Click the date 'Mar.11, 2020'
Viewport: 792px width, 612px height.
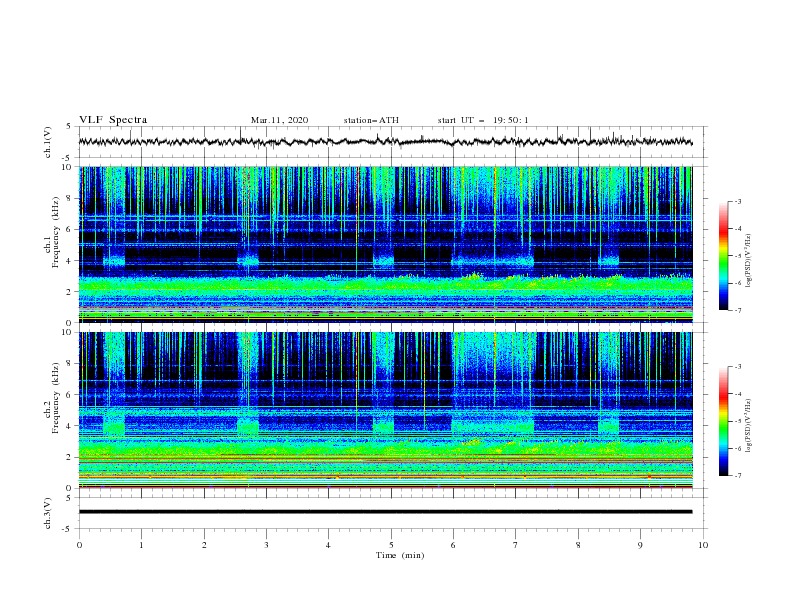coord(279,120)
